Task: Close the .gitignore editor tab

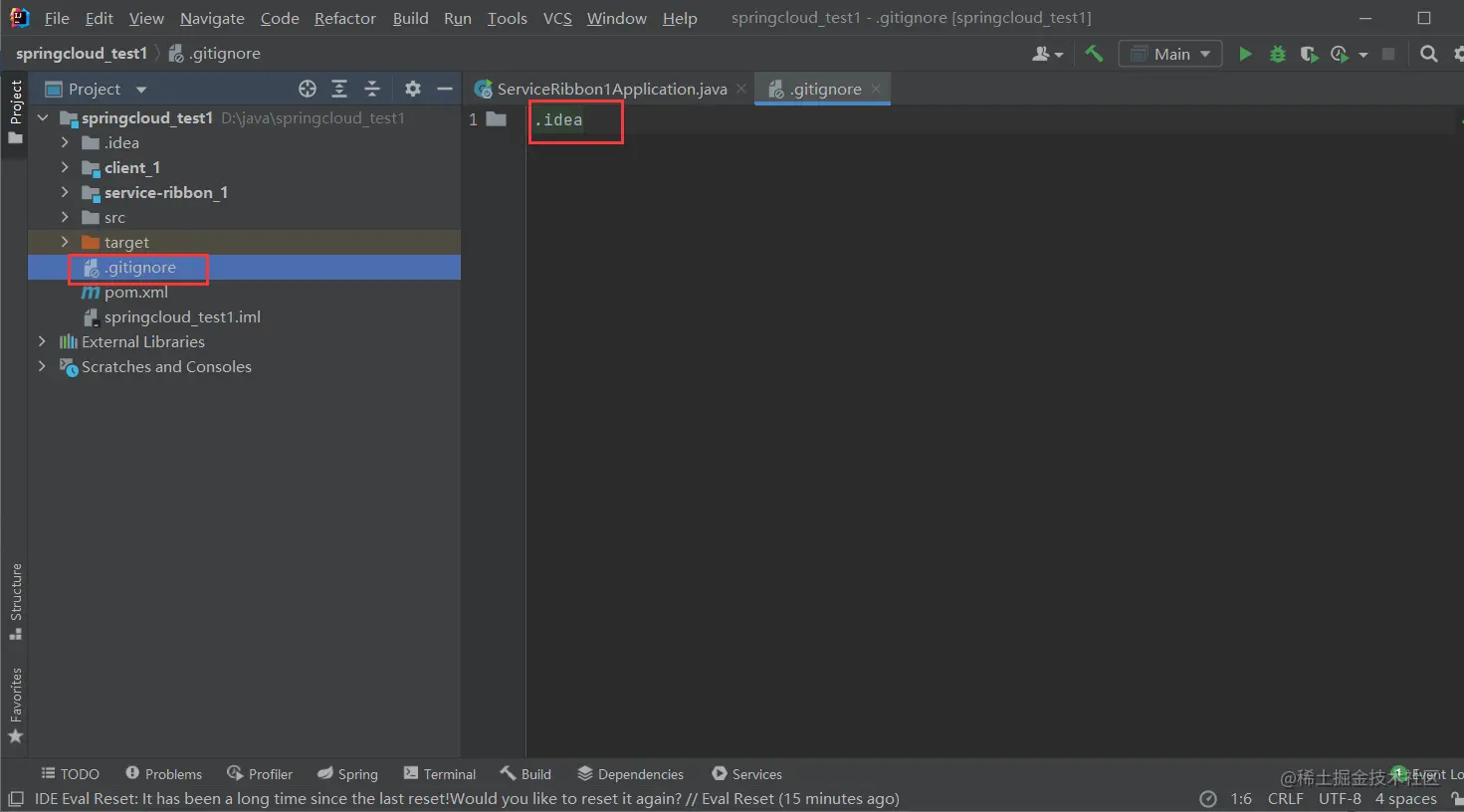Action: 876,89
